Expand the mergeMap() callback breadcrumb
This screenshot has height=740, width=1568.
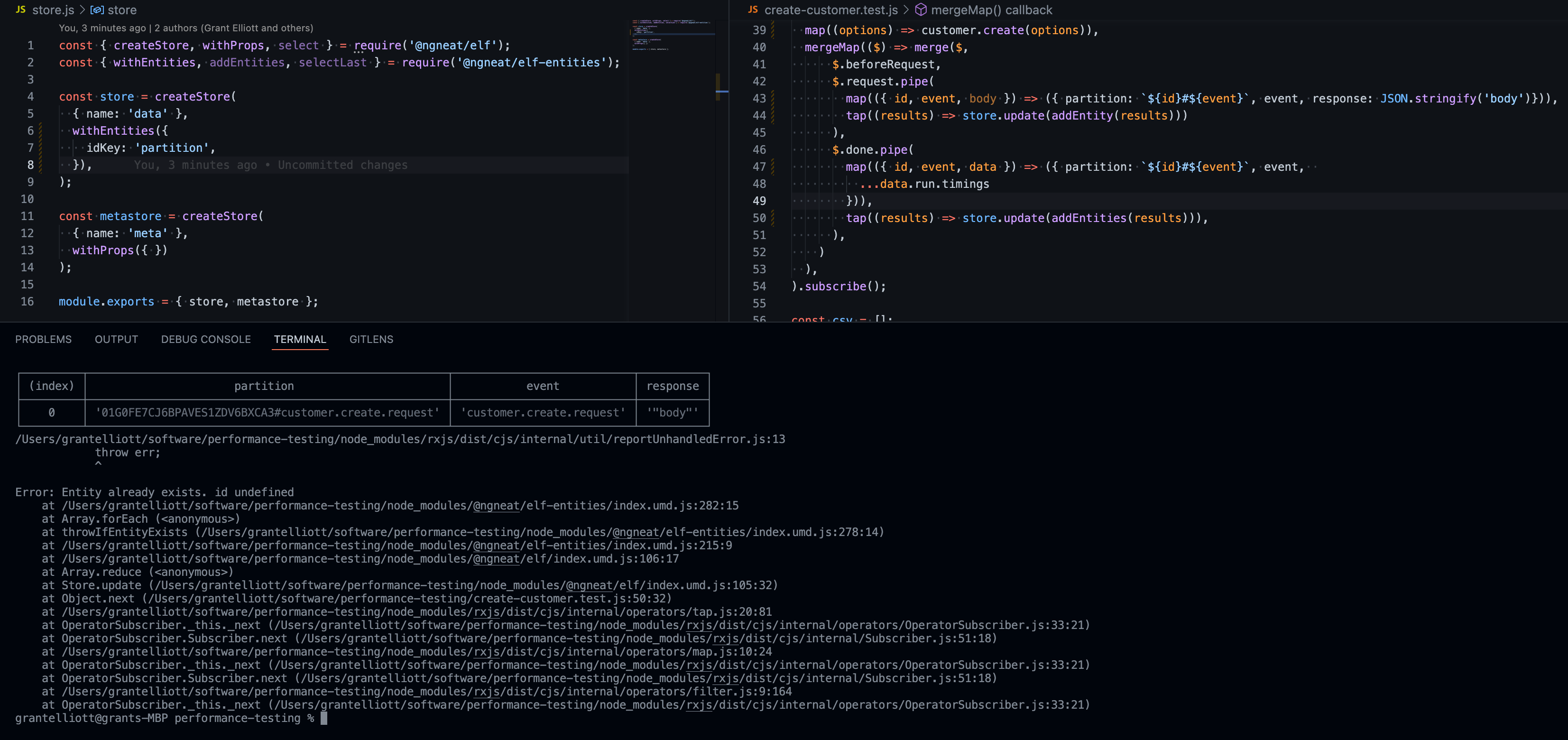(x=986, y=10)
